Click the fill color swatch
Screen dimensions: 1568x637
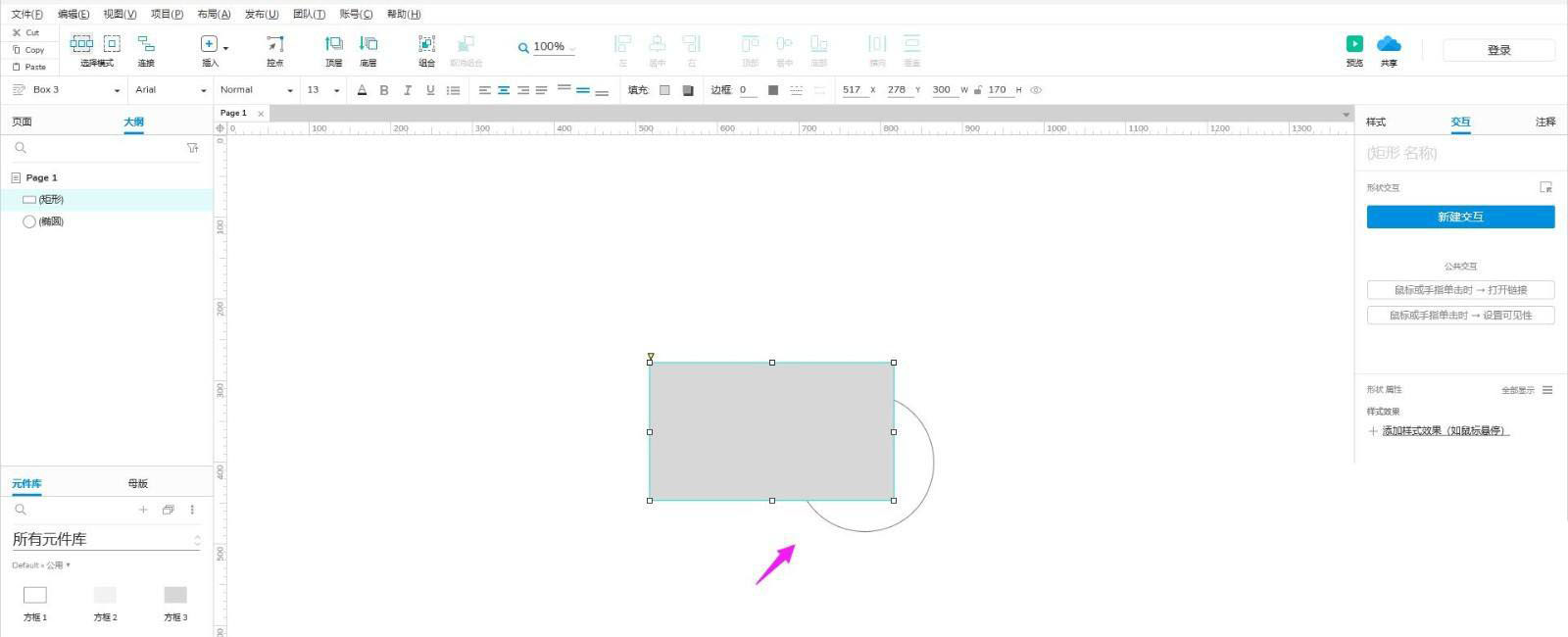click(664, 90)
